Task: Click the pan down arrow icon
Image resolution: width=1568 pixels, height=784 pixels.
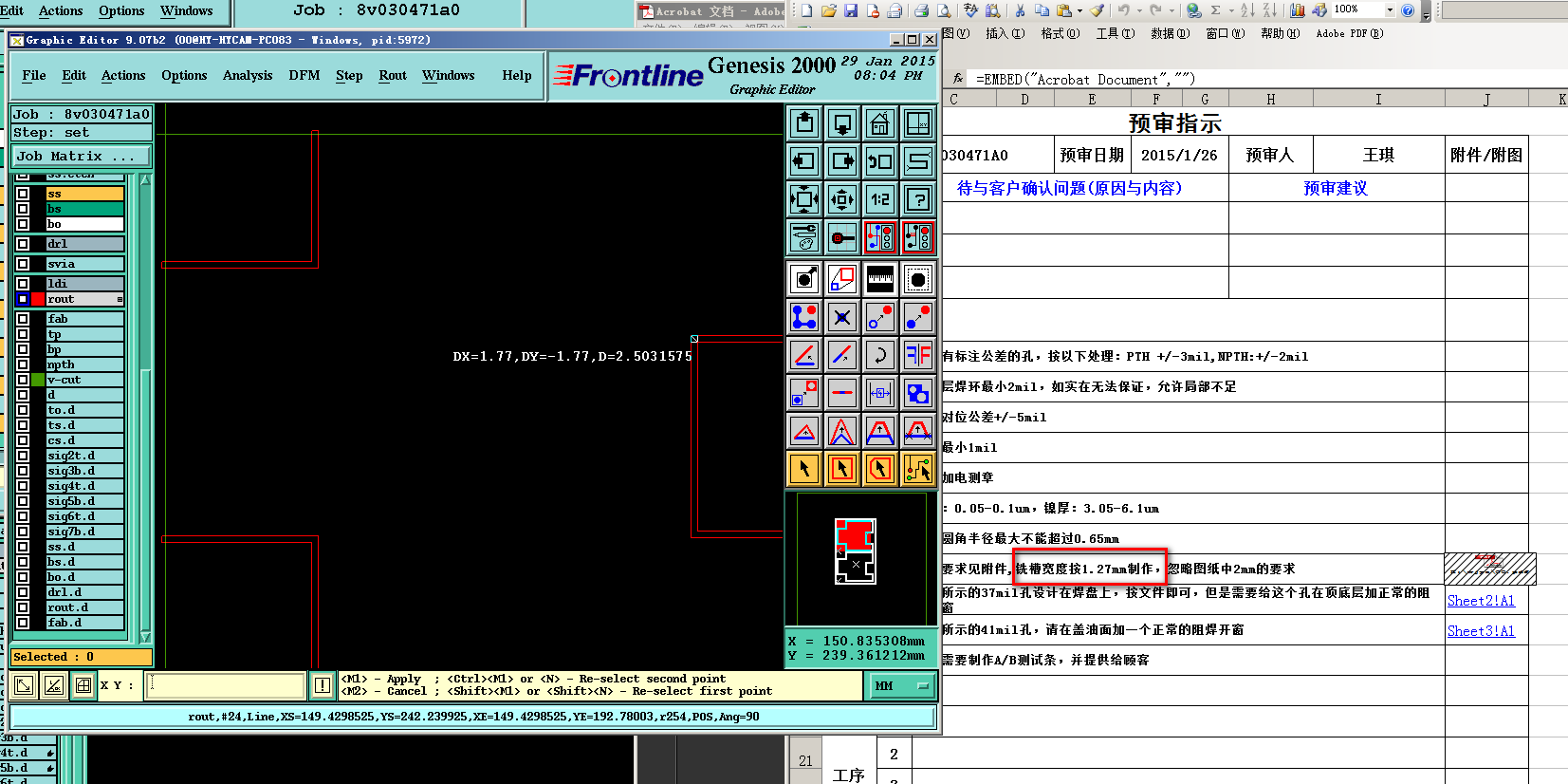Action: tap(842, 123)
